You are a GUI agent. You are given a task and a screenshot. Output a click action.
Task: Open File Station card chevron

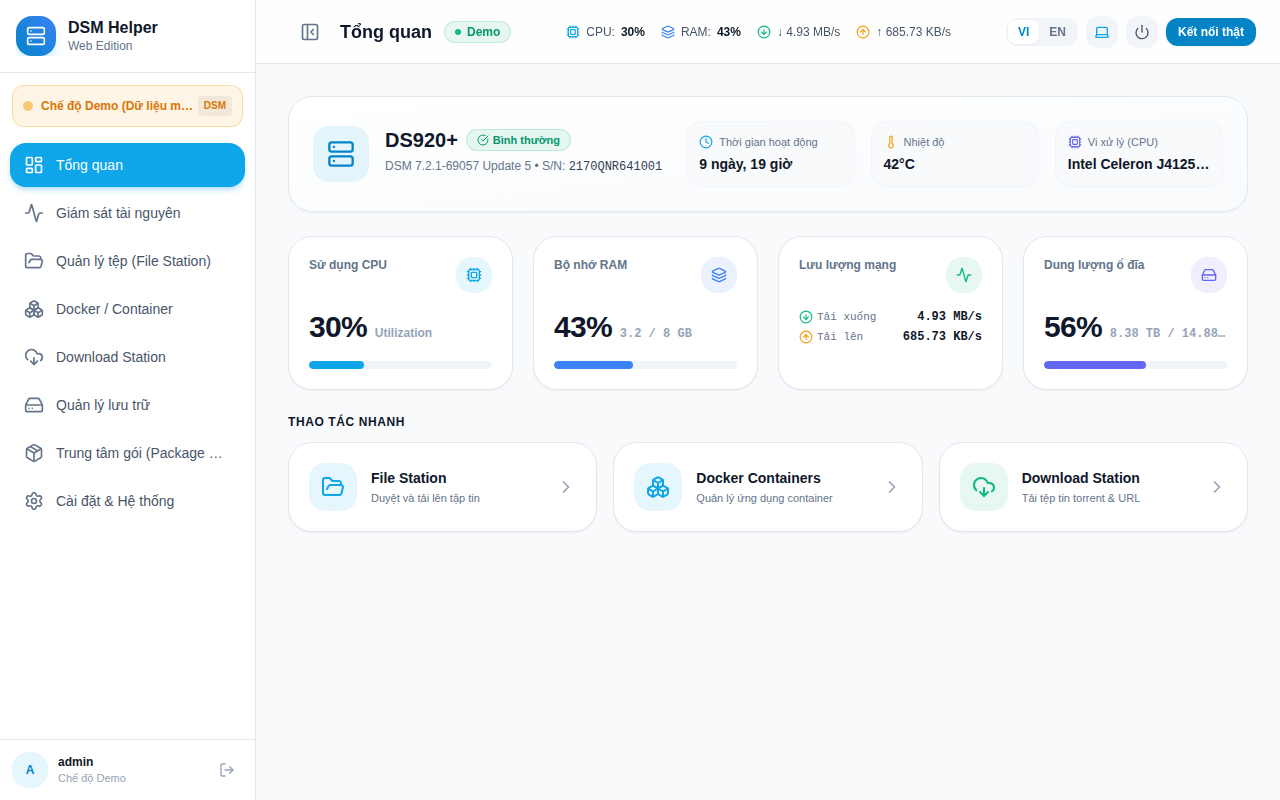click(x=565, y=487)
